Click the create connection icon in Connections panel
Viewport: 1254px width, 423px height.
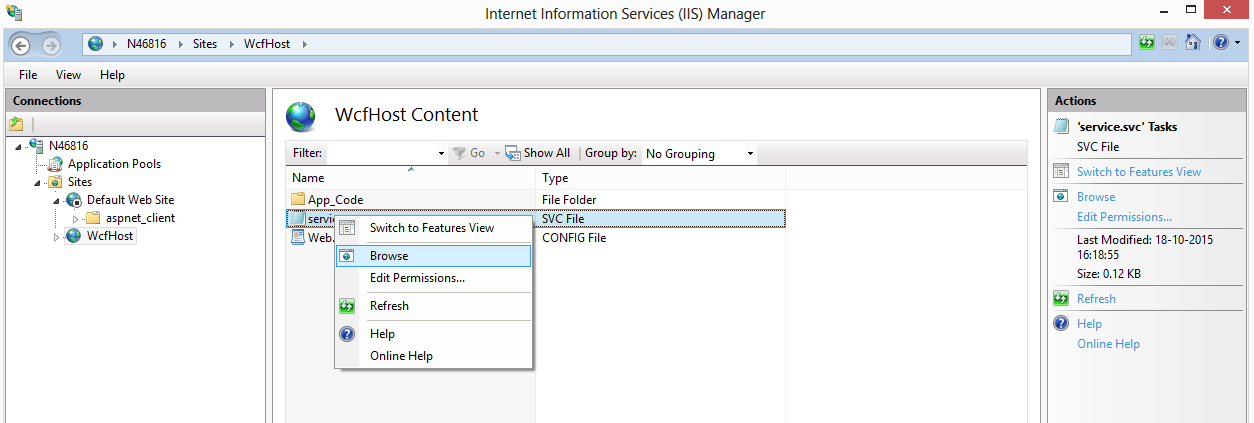tap(16, 124)
